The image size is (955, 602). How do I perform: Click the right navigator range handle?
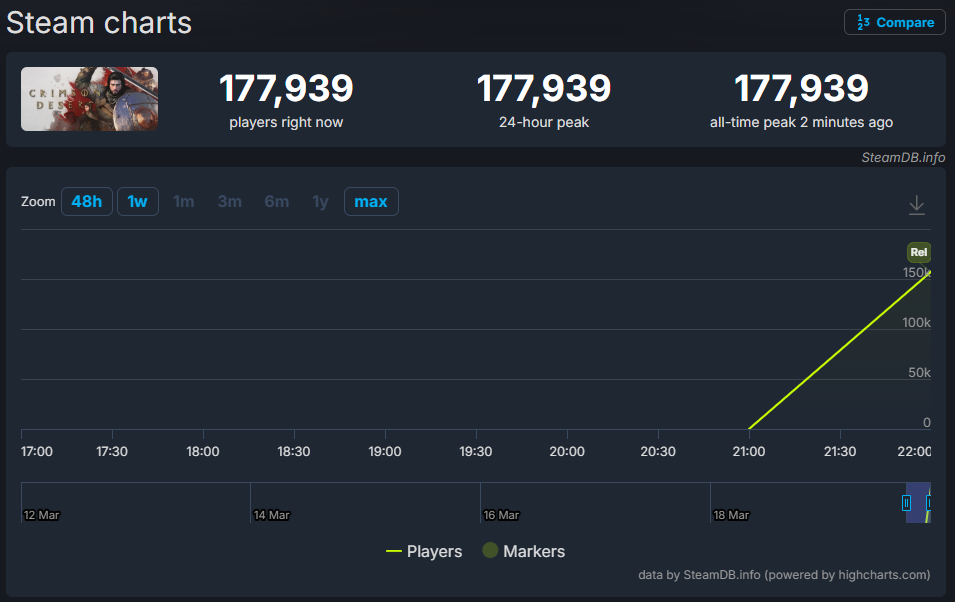(x=929, y=503)
